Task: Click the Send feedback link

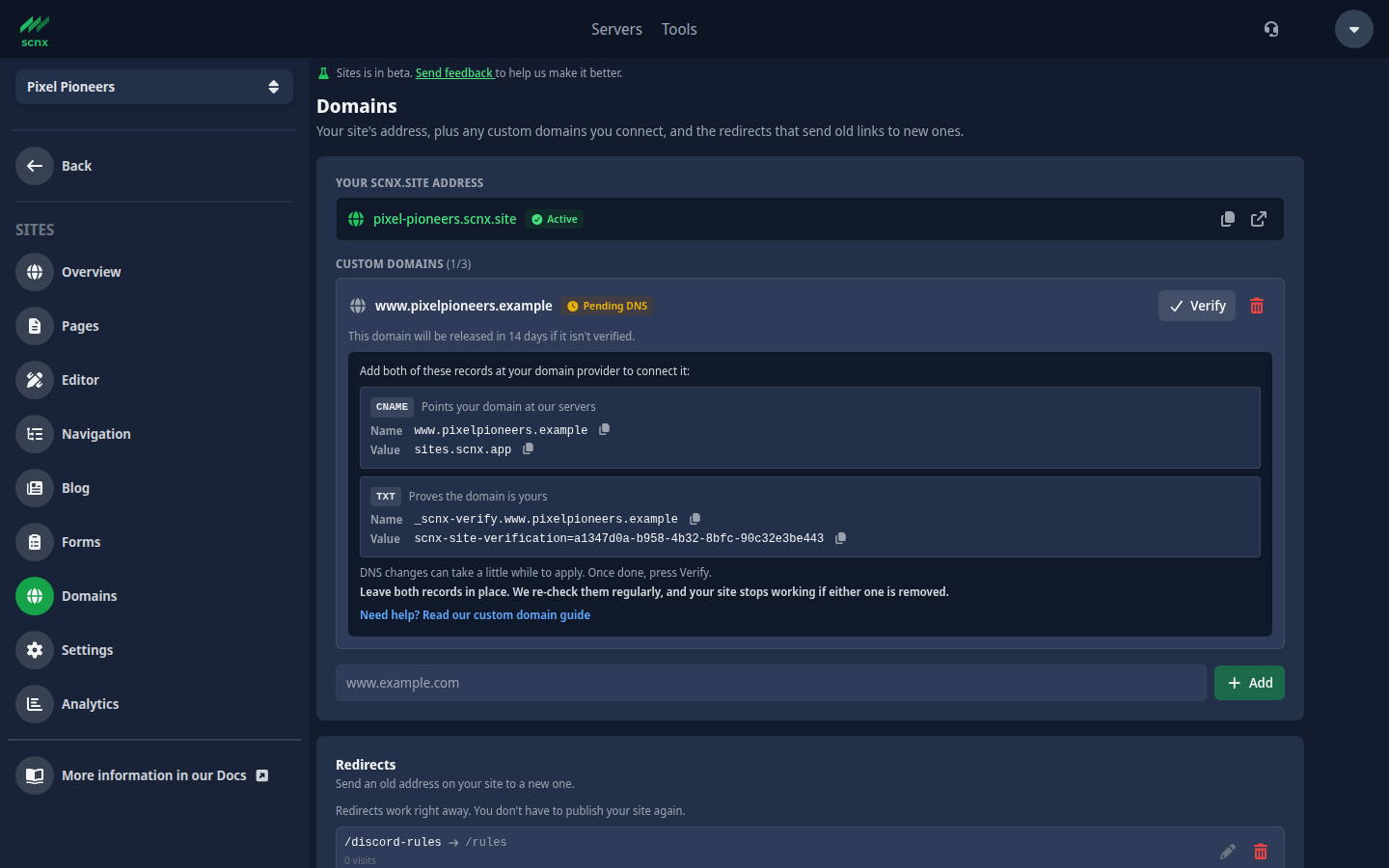Action: pyautogui.click(x=454, y=73)
